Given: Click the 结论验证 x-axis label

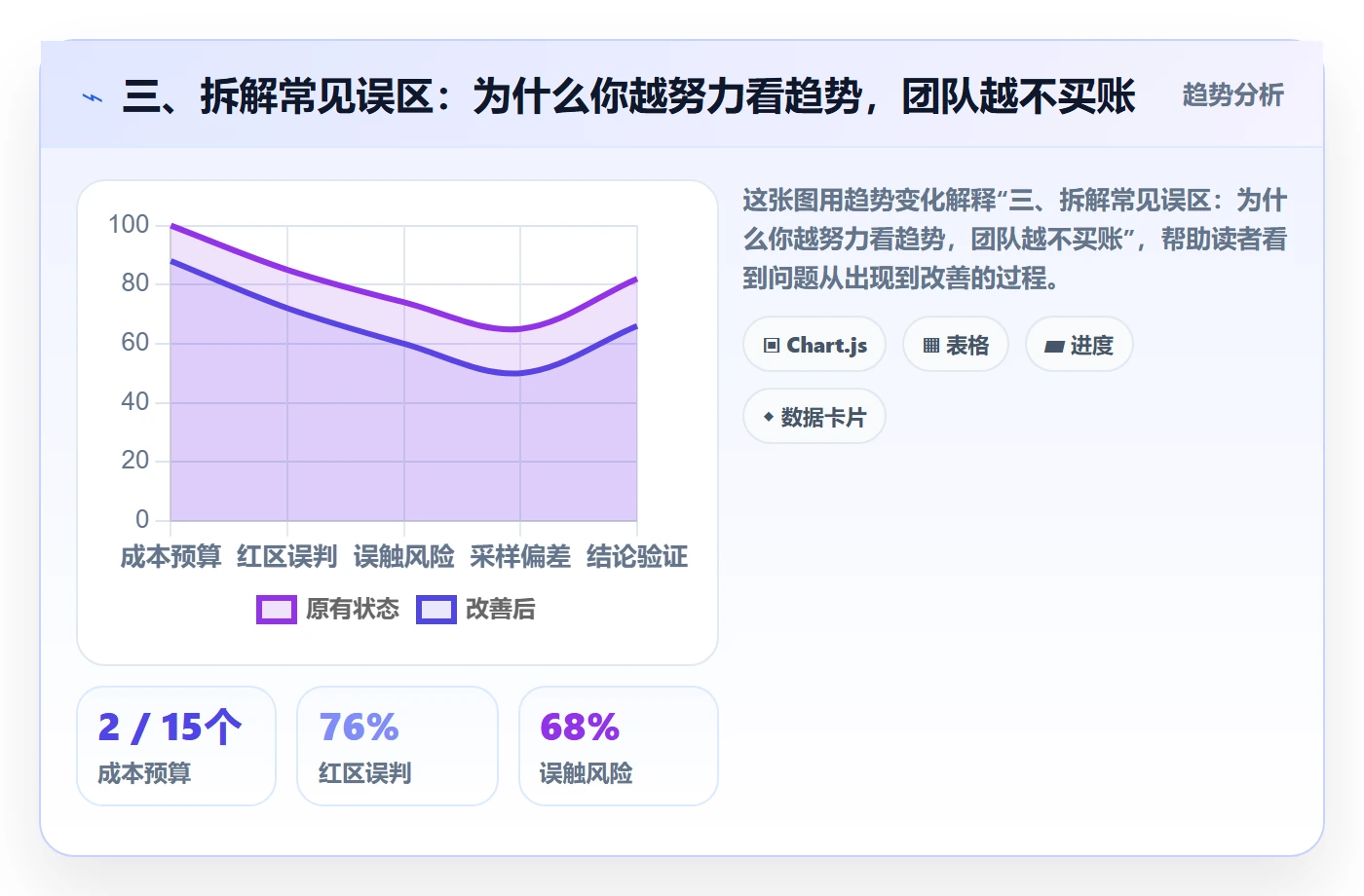Looking at the screenshot, I should (x=637, y=557).
